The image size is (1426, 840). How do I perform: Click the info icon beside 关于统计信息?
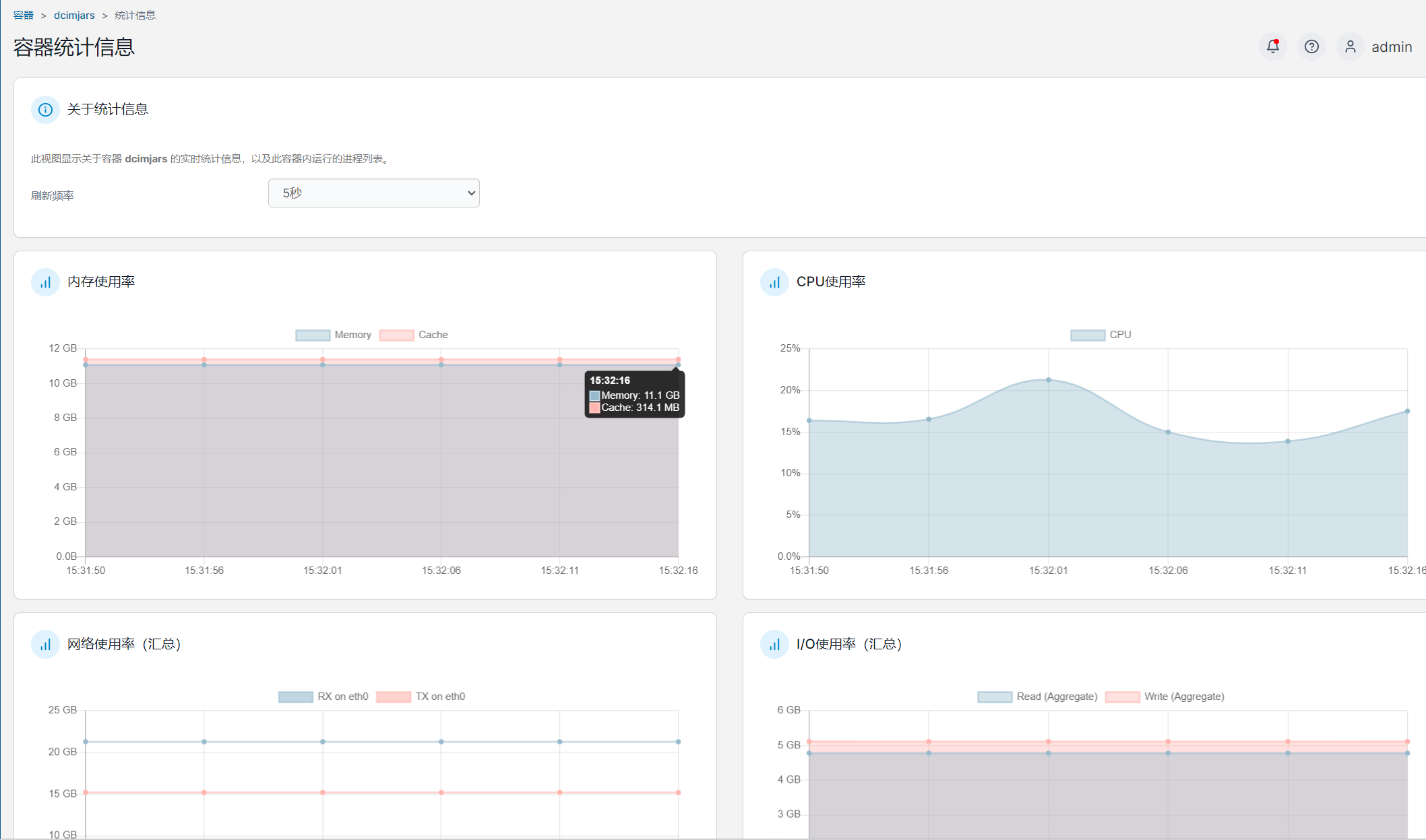point(45,109)
